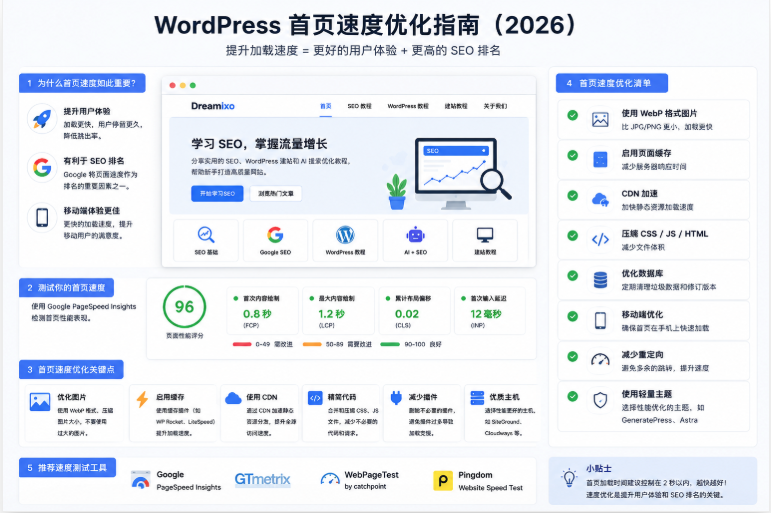Click the 使用 CDN cloud icon

233,398
